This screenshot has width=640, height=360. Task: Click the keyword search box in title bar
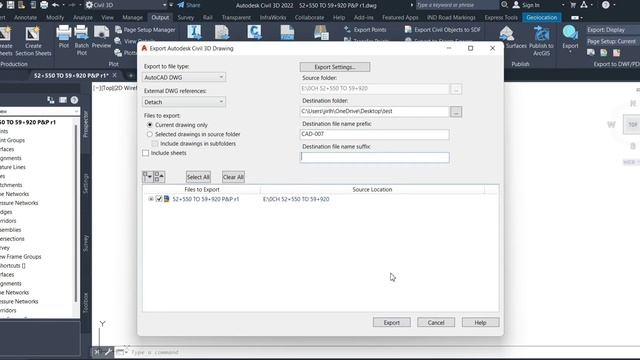click(457, 5)
